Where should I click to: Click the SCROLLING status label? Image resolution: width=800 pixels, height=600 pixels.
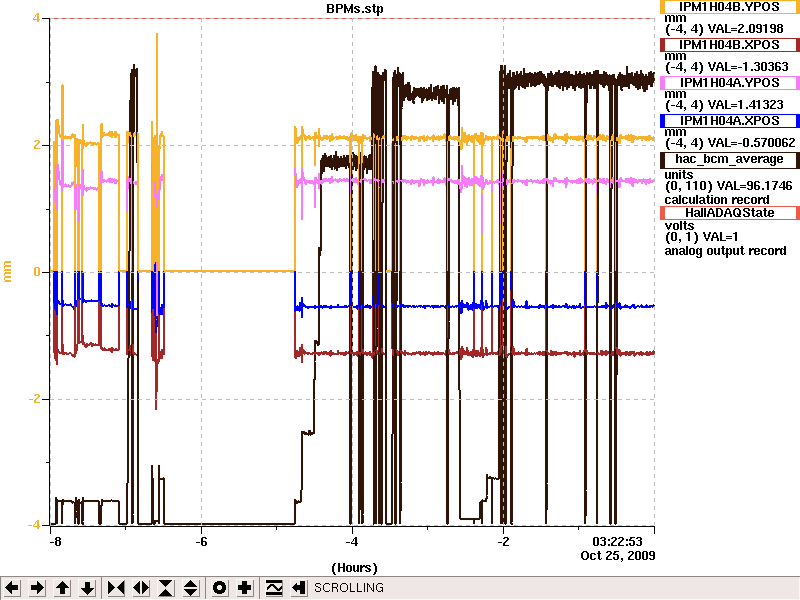click(x=349, y=588)
